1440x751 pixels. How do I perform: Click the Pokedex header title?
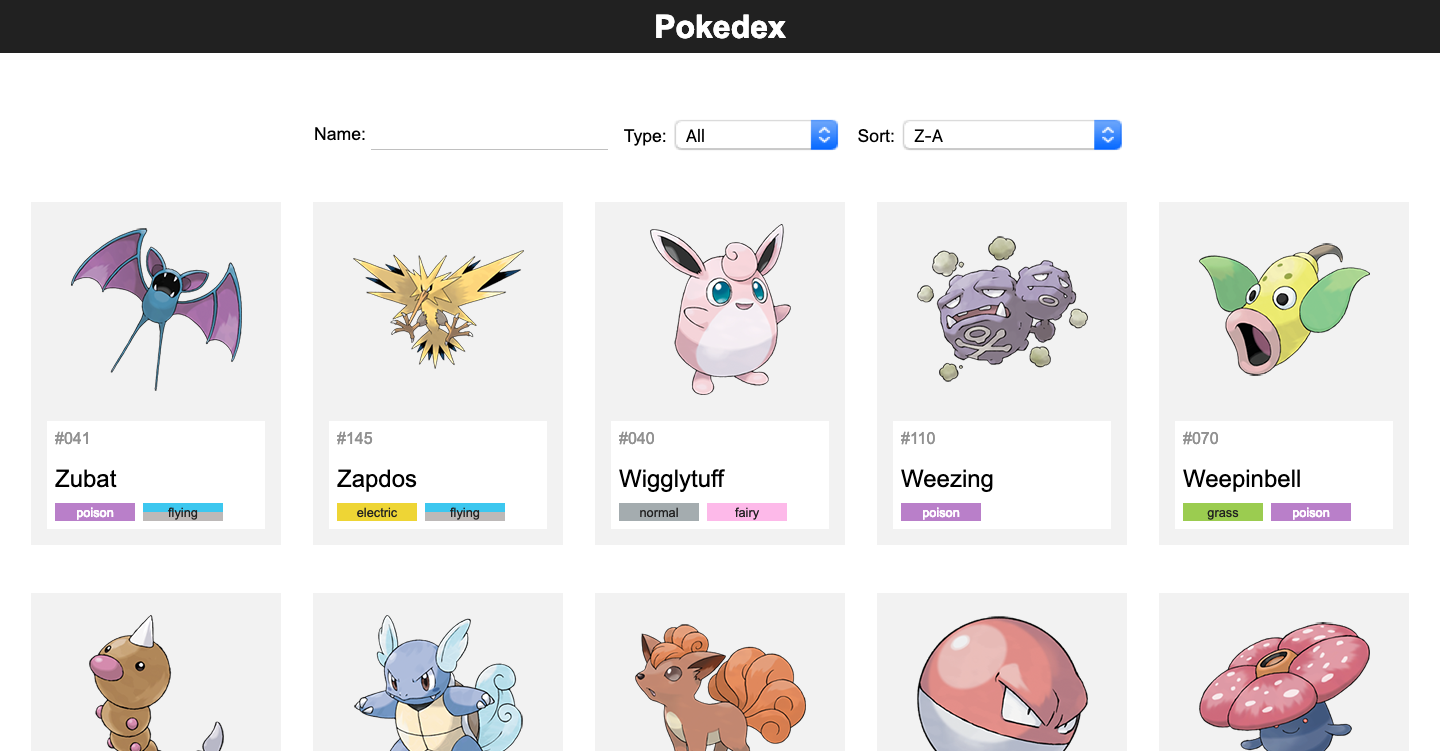point(720,27)
